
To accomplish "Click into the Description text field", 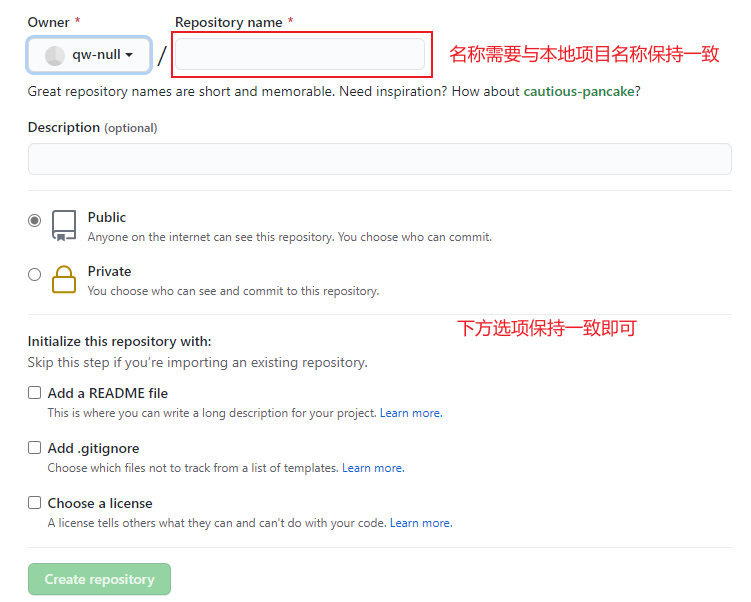I will (379, 159).
